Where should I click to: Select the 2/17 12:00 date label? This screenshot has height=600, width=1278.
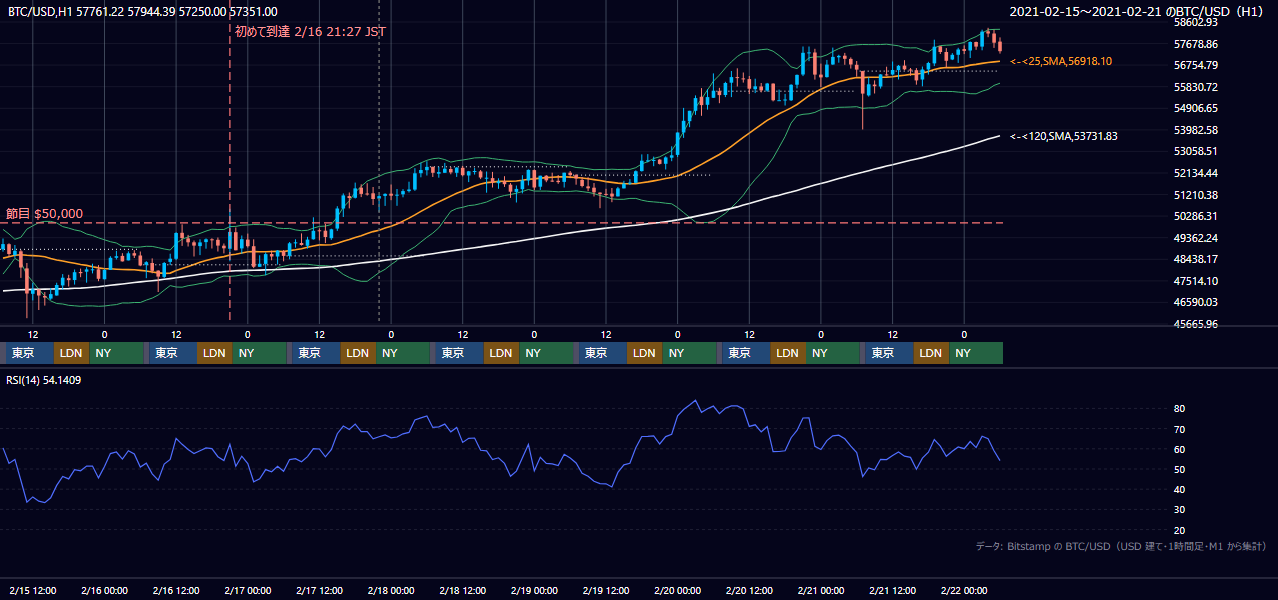(x=320, y=591)
